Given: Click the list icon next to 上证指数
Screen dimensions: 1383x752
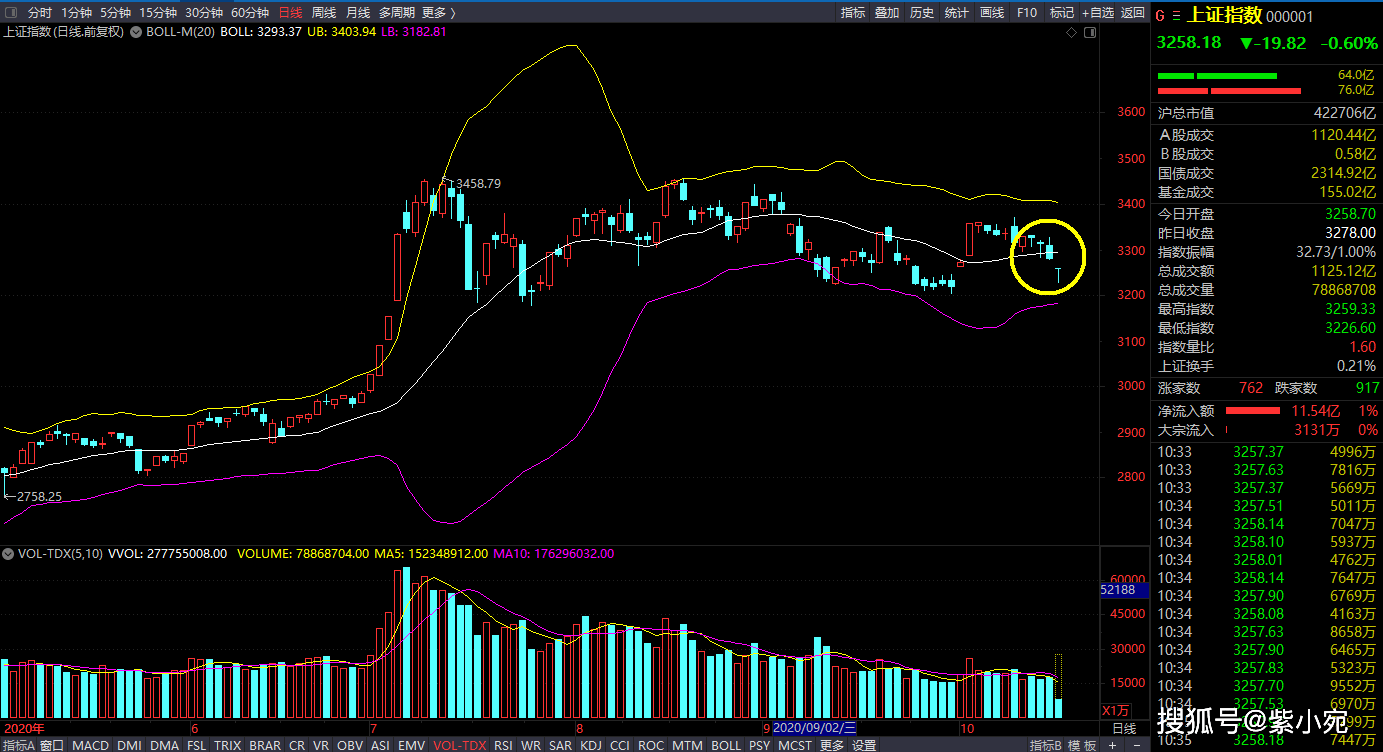Looking at the screenshot, I should [1176, 16].
